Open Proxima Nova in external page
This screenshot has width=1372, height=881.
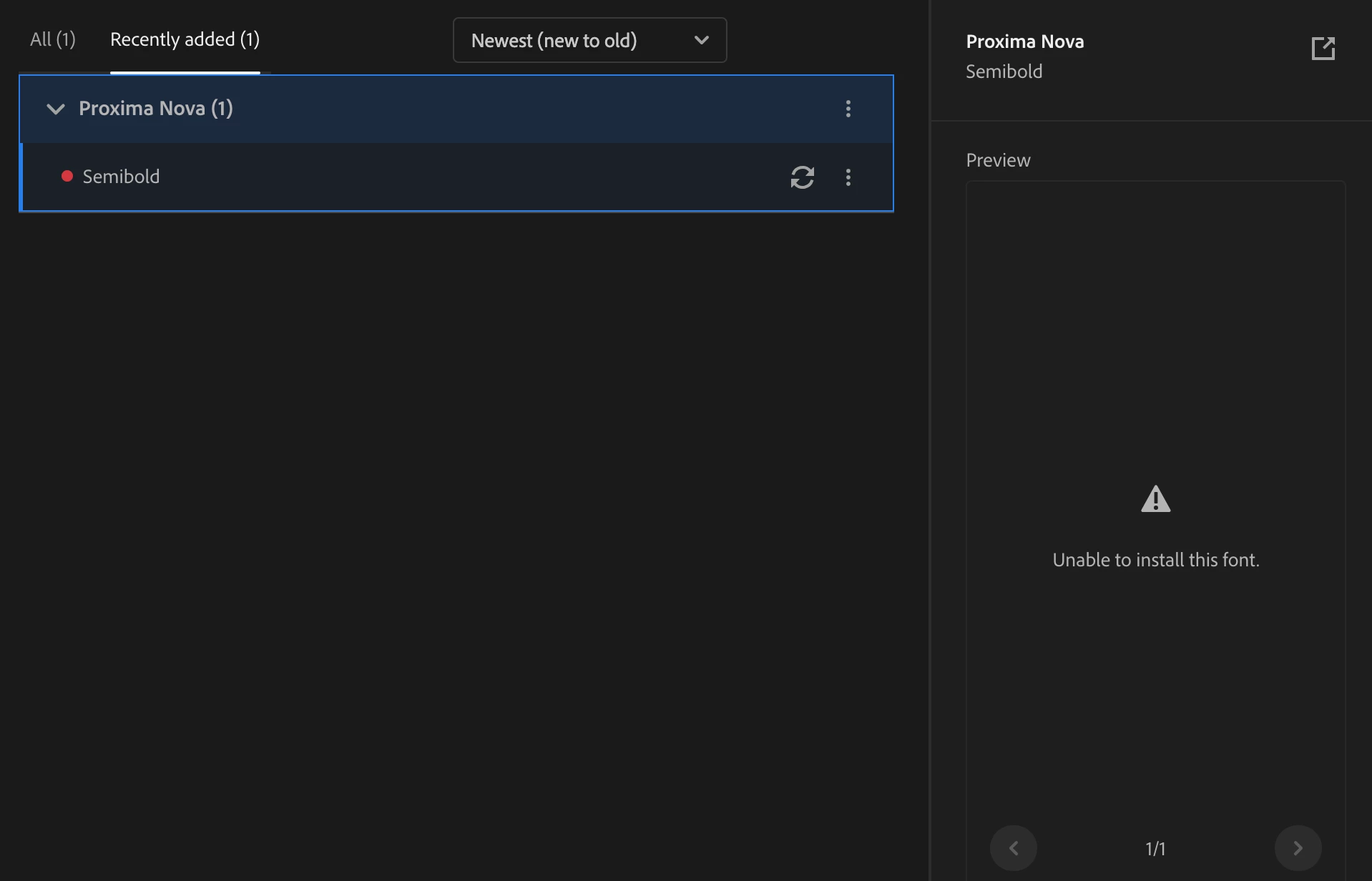pos(1323,48)
